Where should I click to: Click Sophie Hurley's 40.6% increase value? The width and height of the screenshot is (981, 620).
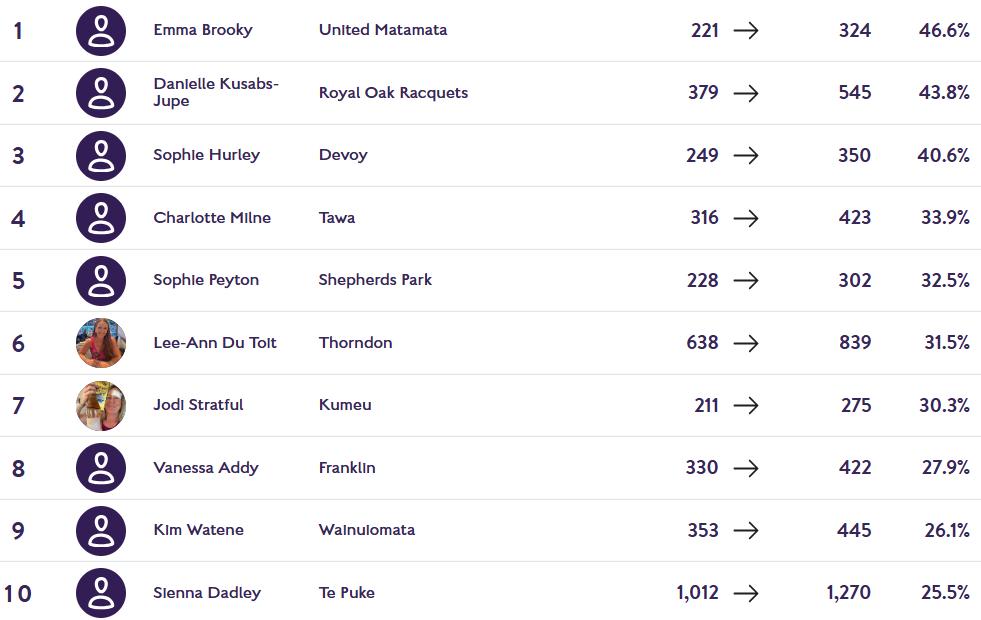point(943,155)
